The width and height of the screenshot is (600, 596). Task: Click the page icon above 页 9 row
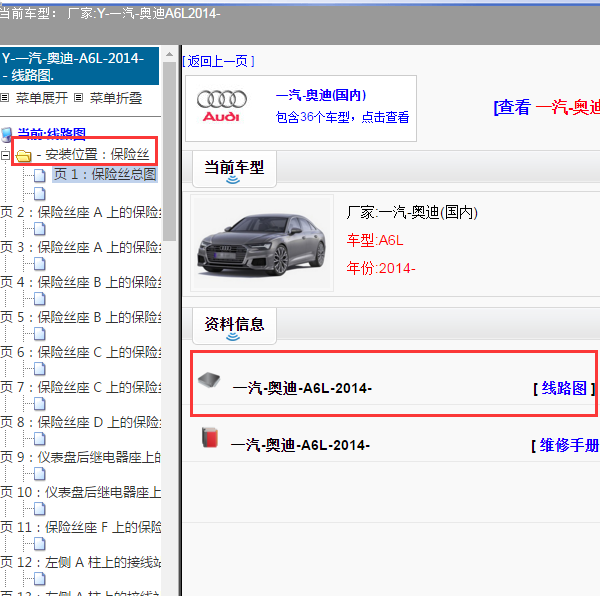(39, 439)
